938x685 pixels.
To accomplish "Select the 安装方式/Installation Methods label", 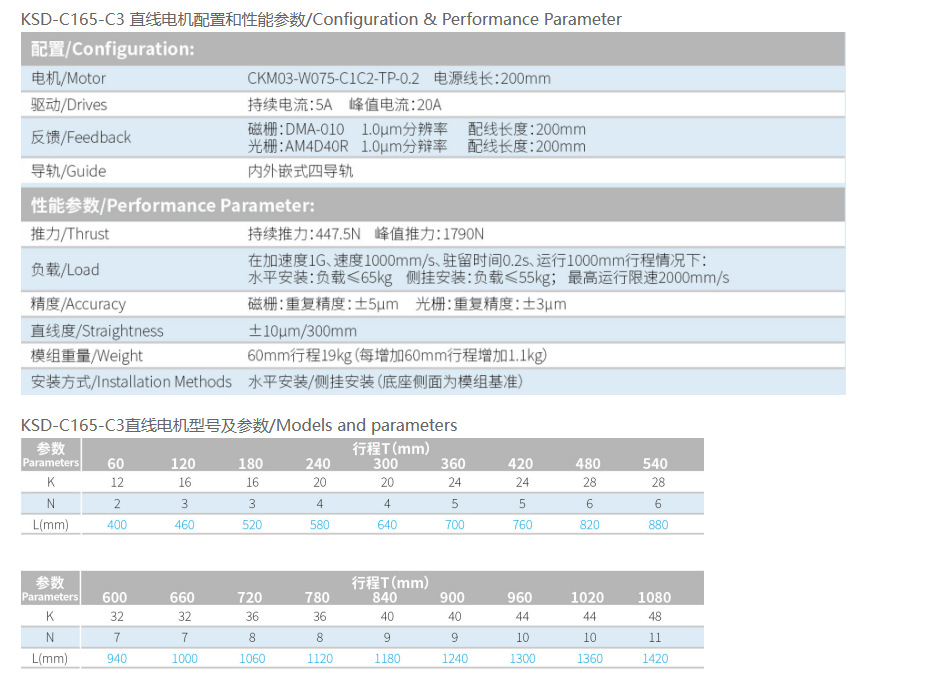I will pos(131,382).
